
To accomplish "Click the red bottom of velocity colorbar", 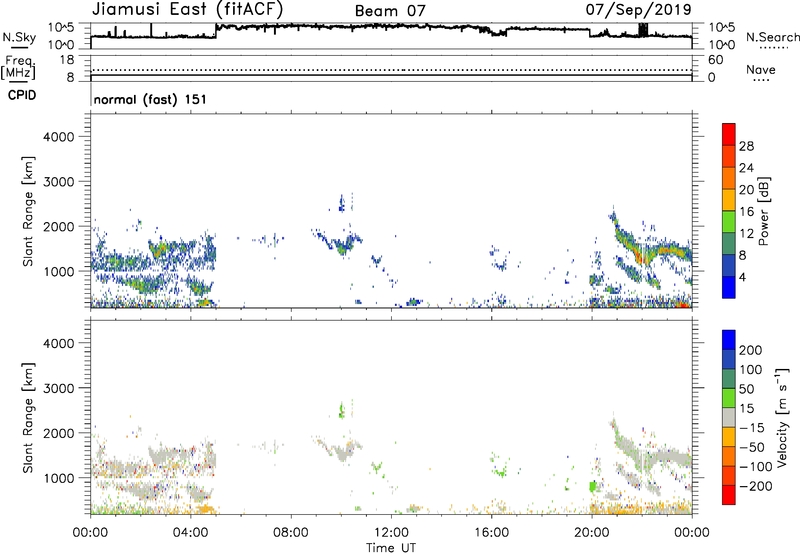I will point(729,495).
